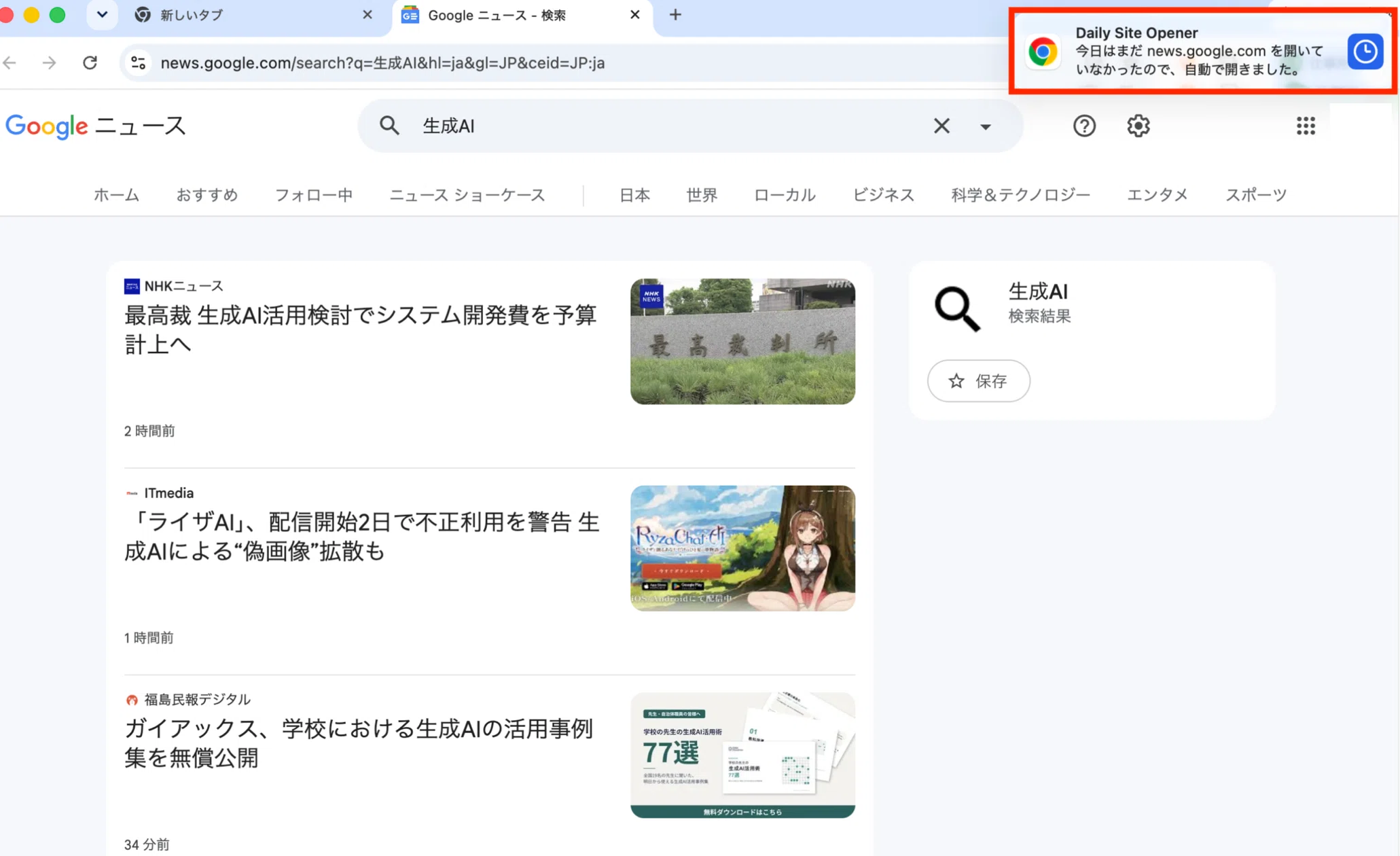Click the 77選 article thumbnail

(742, 755)
